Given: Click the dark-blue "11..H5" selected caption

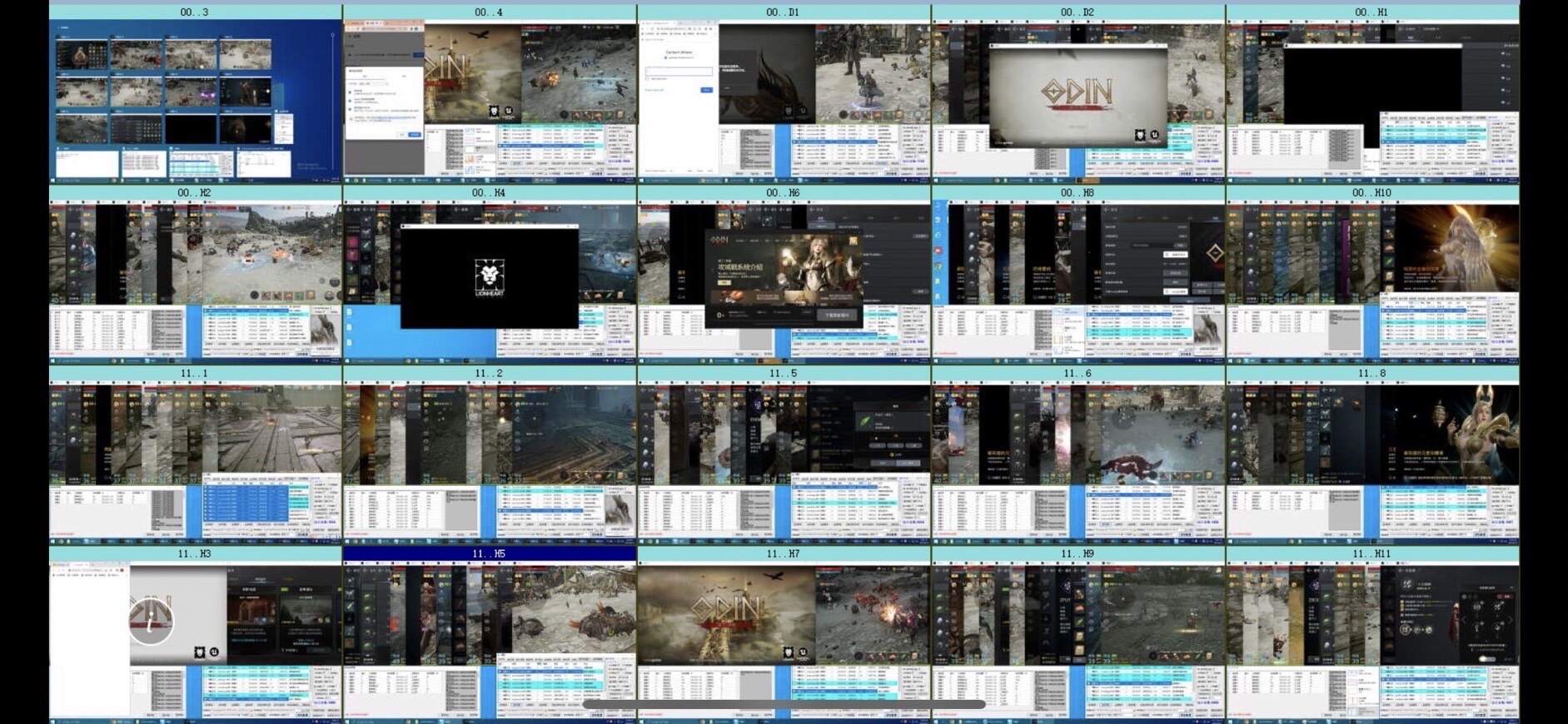Looking at the screenshot, I should 489,554.
